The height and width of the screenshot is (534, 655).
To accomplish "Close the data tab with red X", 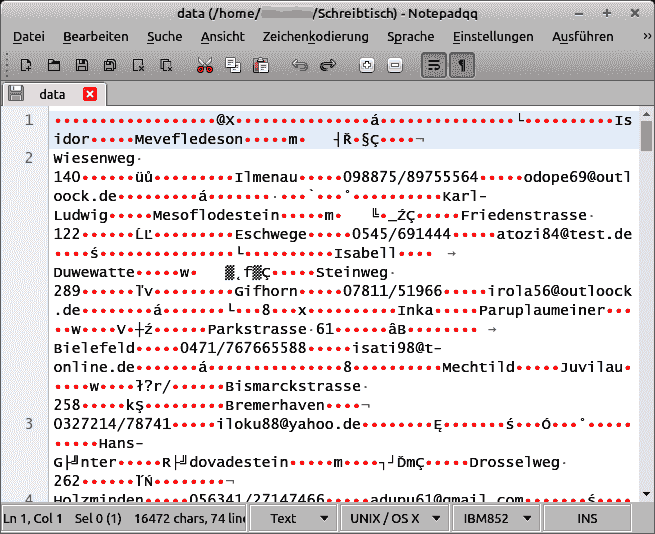I will coord(90,94).
